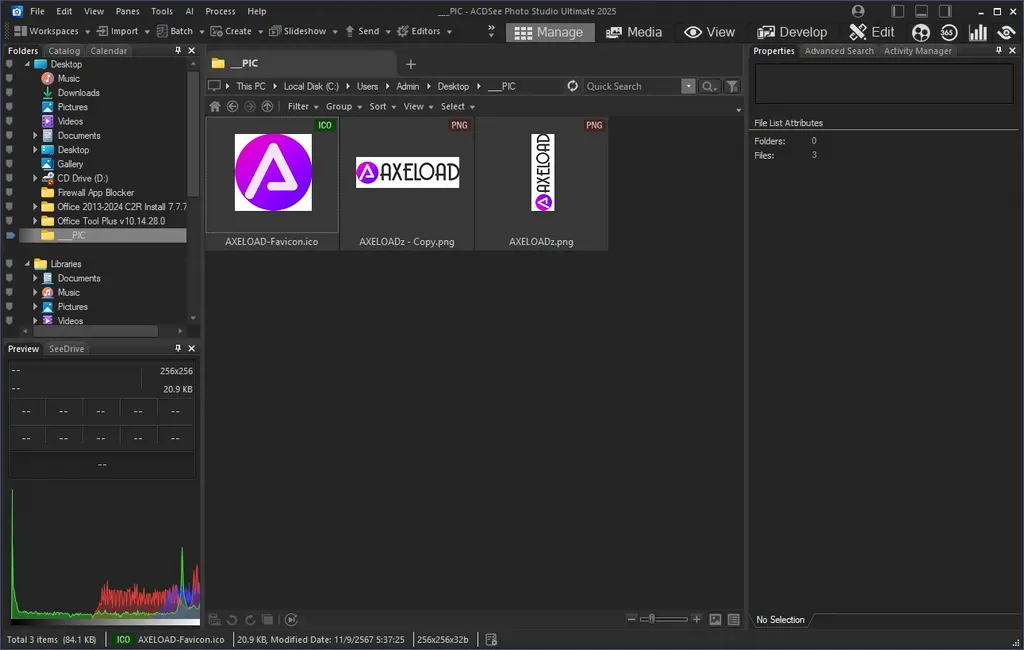
Task: Toggle pin on the Properties pane
Action: click(999, 50)
